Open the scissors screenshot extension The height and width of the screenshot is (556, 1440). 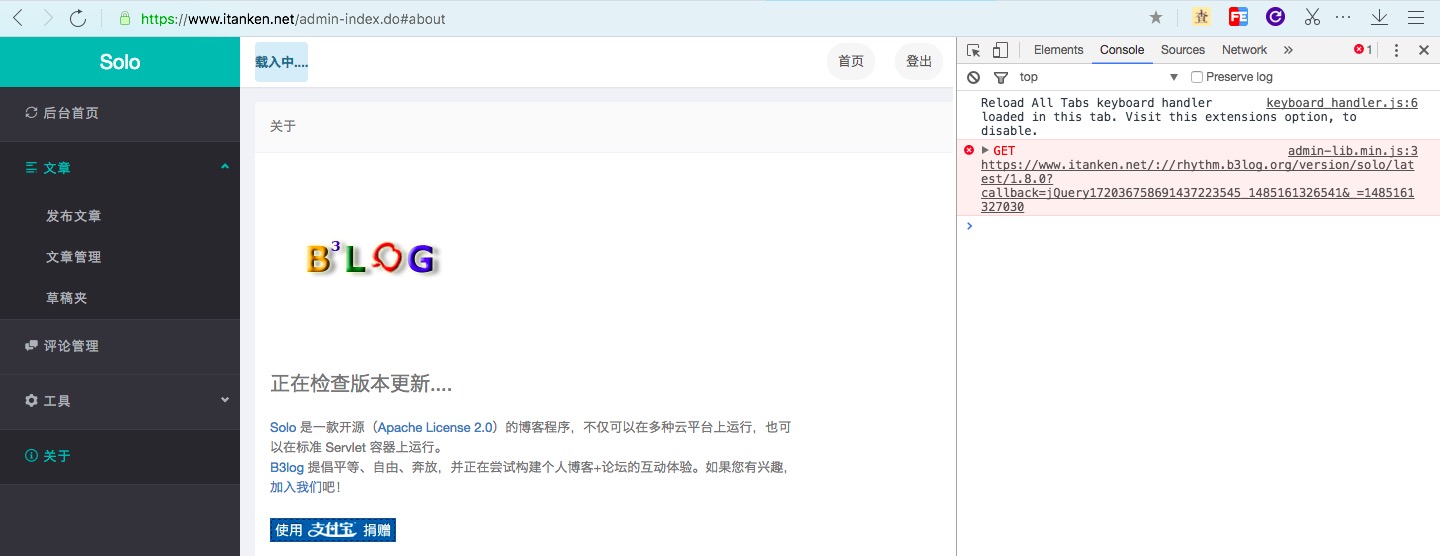(1312, 17)
